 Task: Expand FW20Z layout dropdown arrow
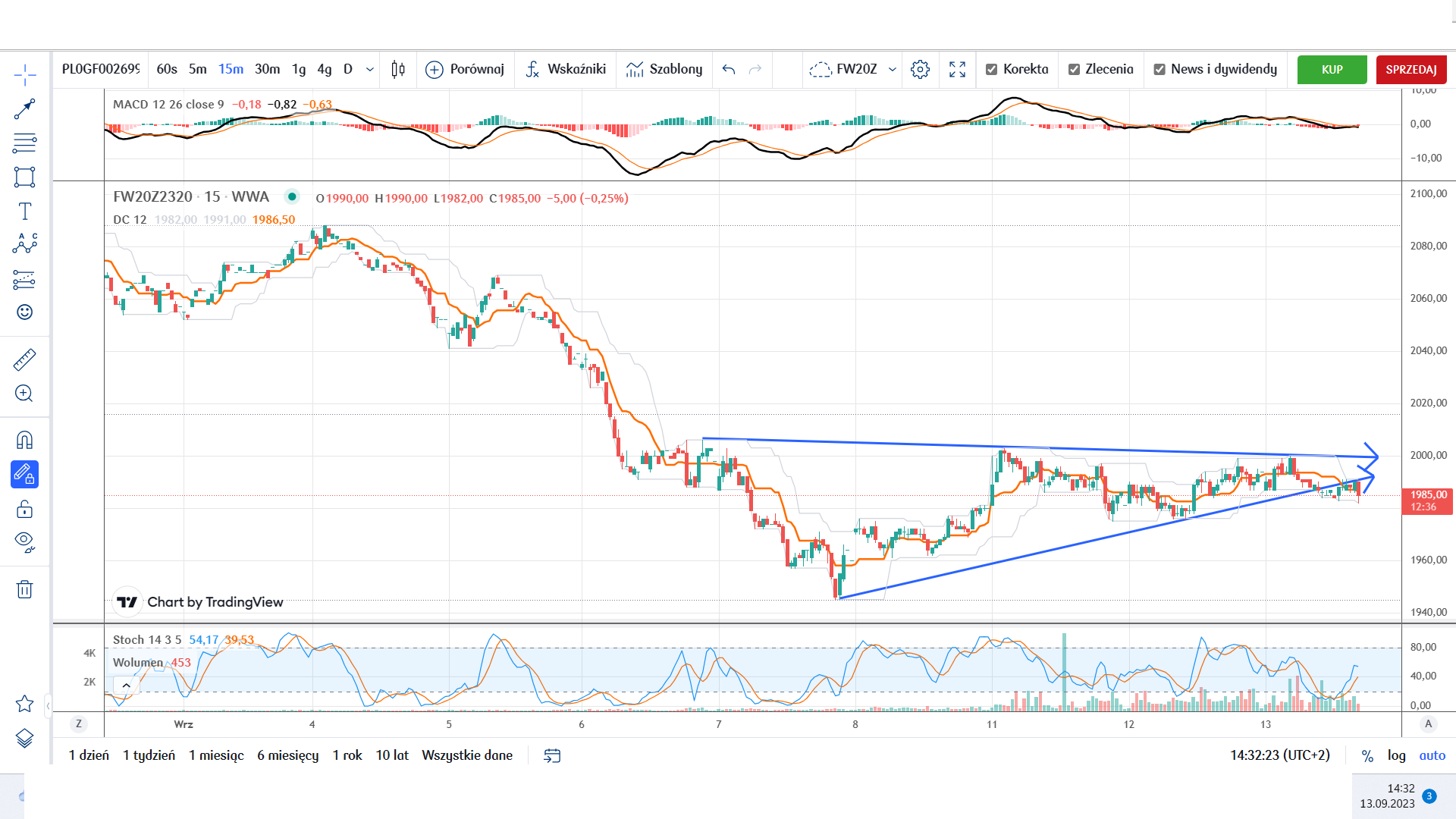pyautogui.click(x=893, y=69)
